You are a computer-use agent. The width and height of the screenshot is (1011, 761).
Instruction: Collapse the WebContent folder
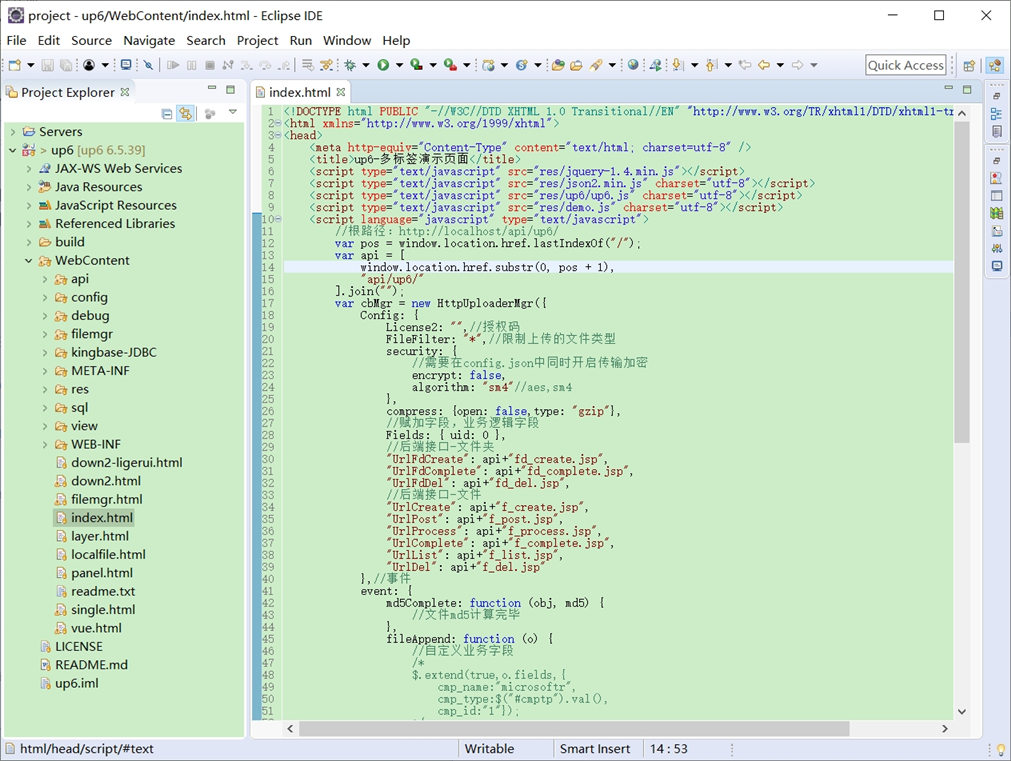28,260
